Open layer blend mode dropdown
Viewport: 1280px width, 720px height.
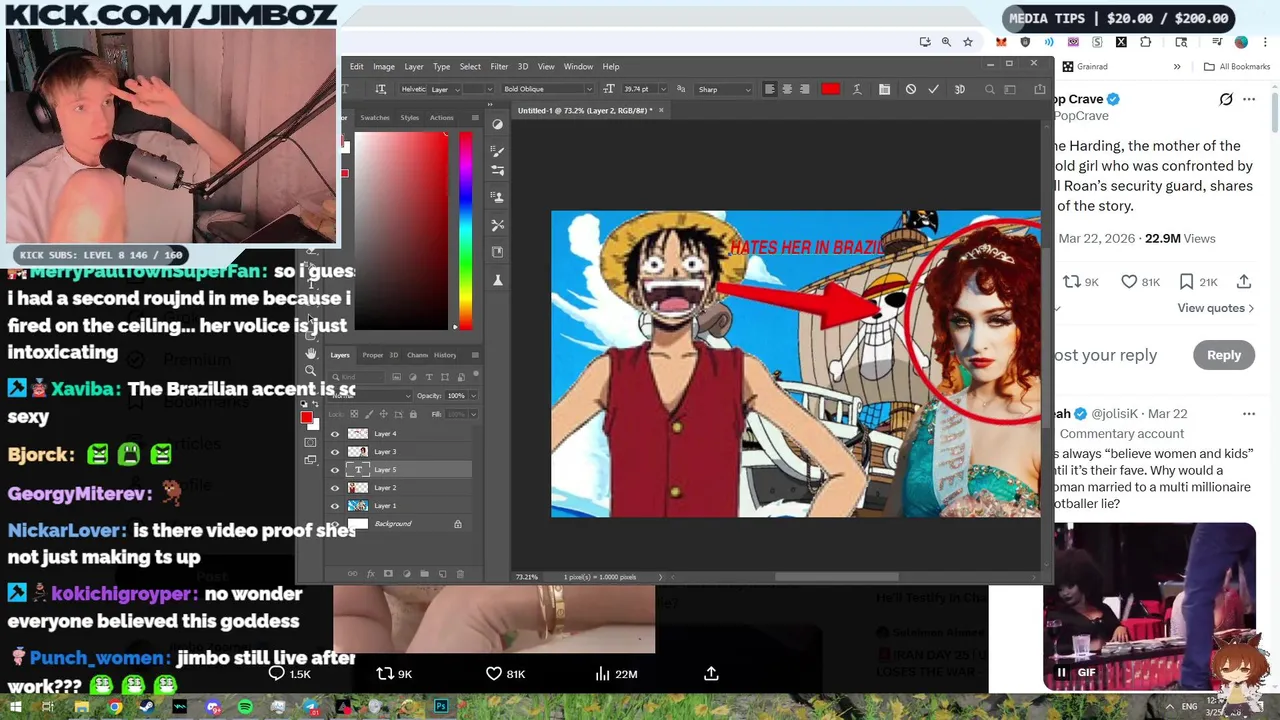coord(368,396)
